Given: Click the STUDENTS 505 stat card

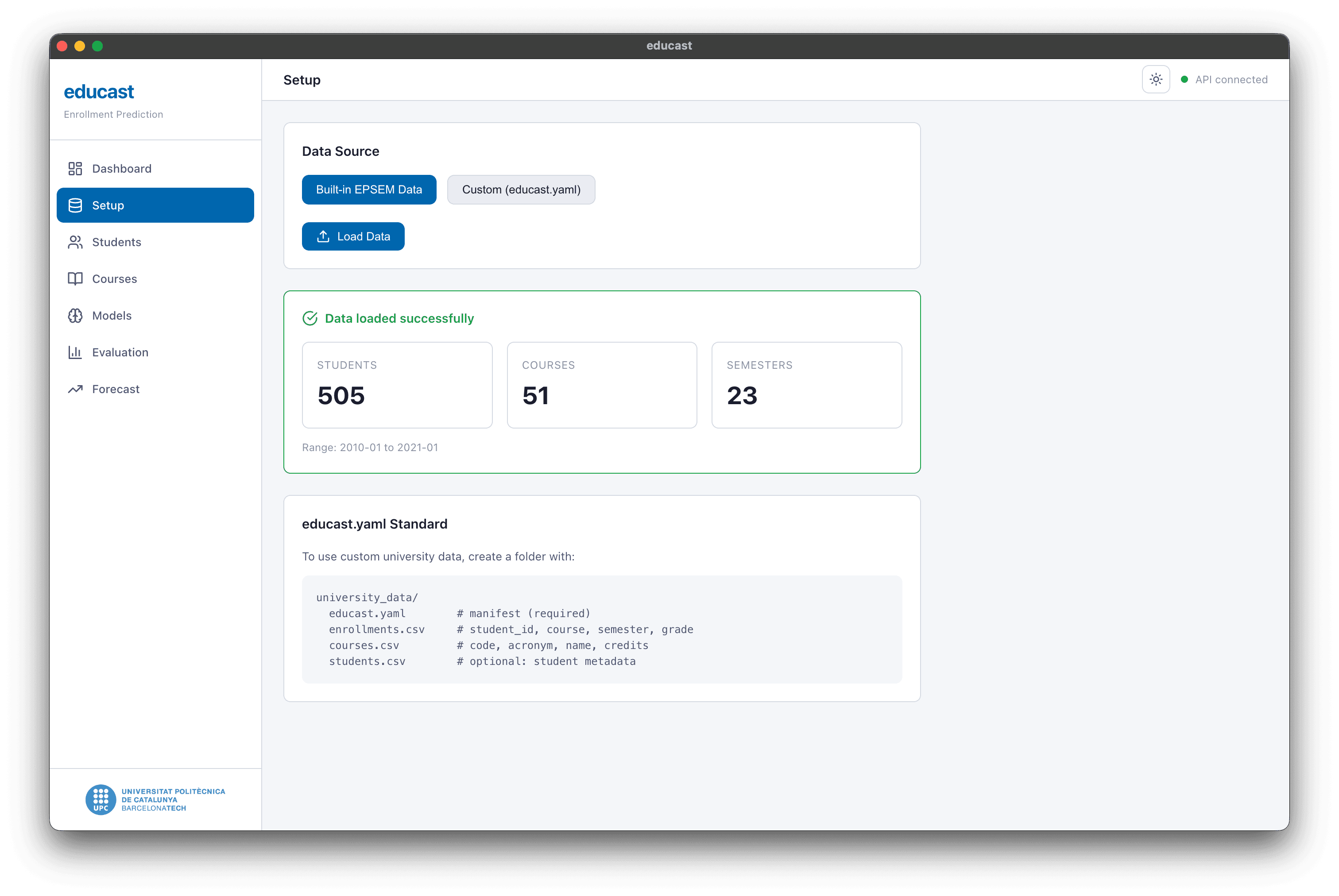Looking at the screenshot, I should [397, 385].
